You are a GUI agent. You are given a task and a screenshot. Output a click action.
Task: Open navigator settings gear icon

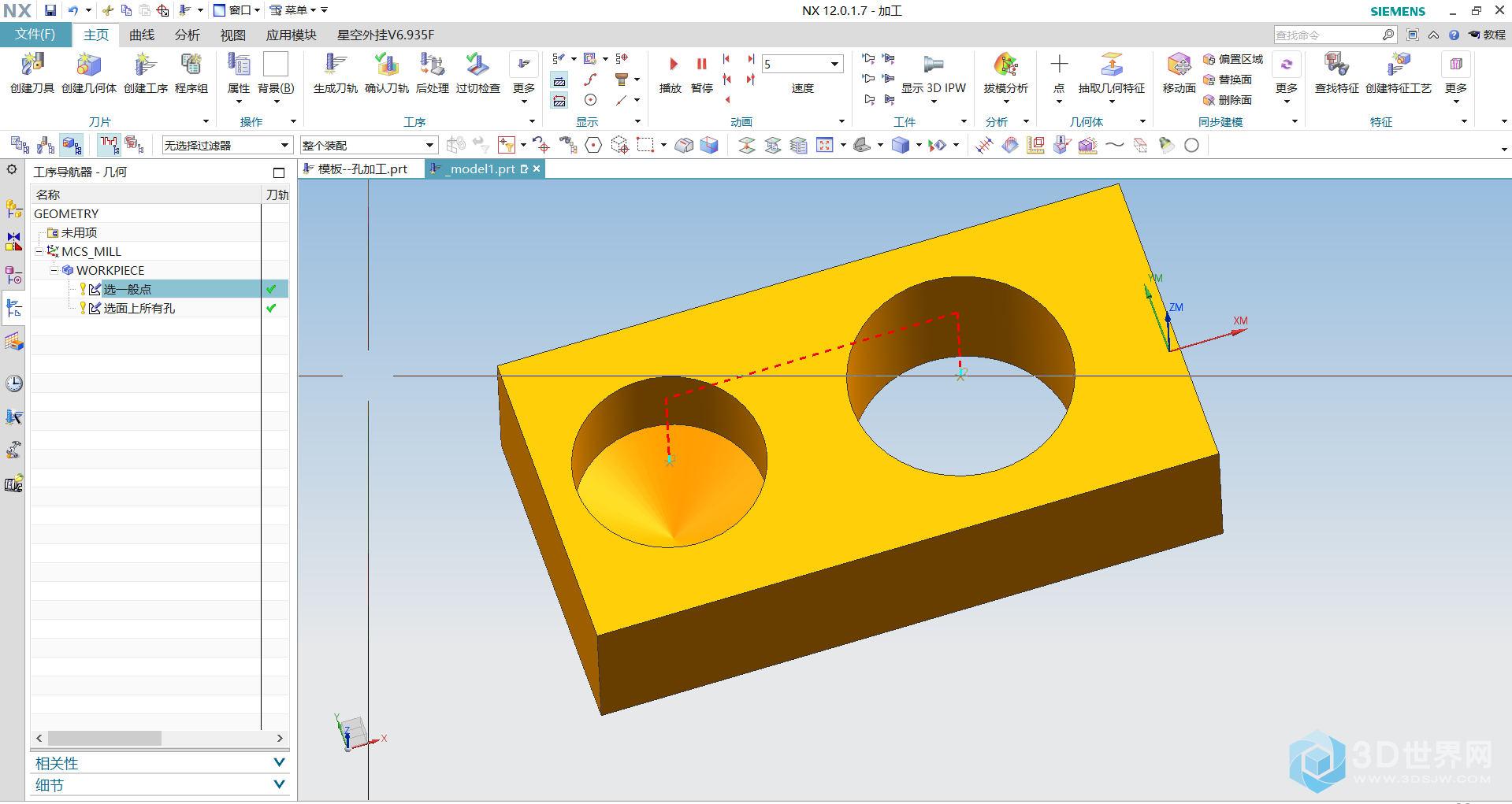(12, 169)
